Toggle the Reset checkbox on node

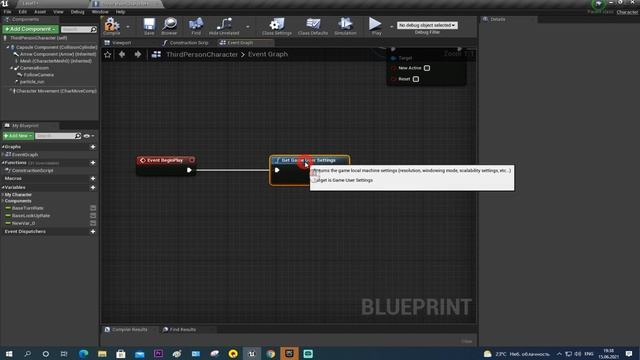click(416, 79)
